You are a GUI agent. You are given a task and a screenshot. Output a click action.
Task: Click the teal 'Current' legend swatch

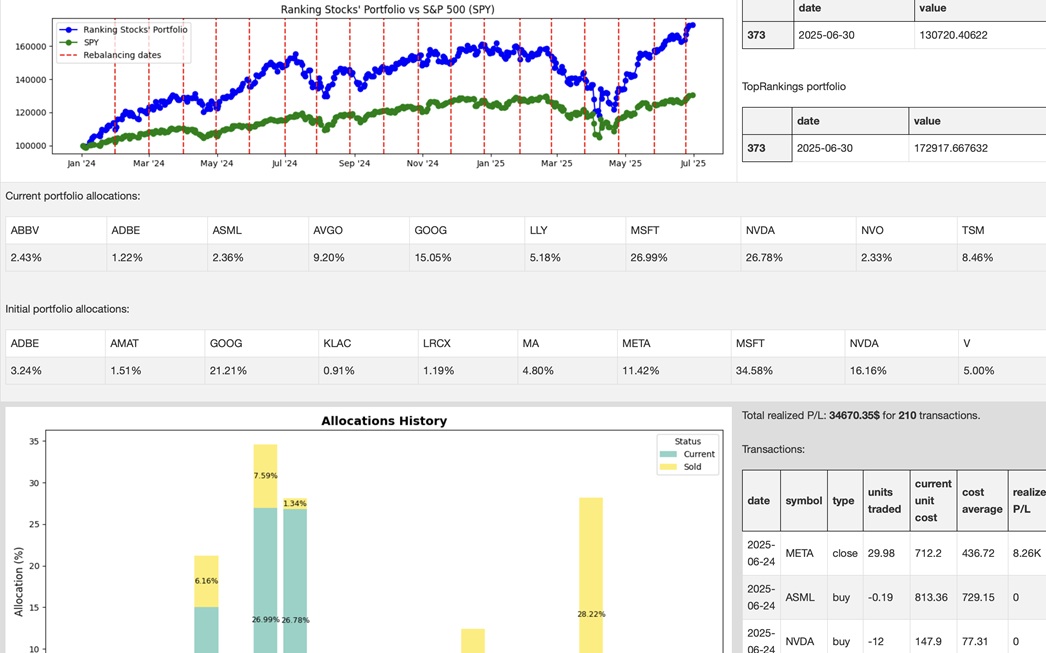pos(668,454)
